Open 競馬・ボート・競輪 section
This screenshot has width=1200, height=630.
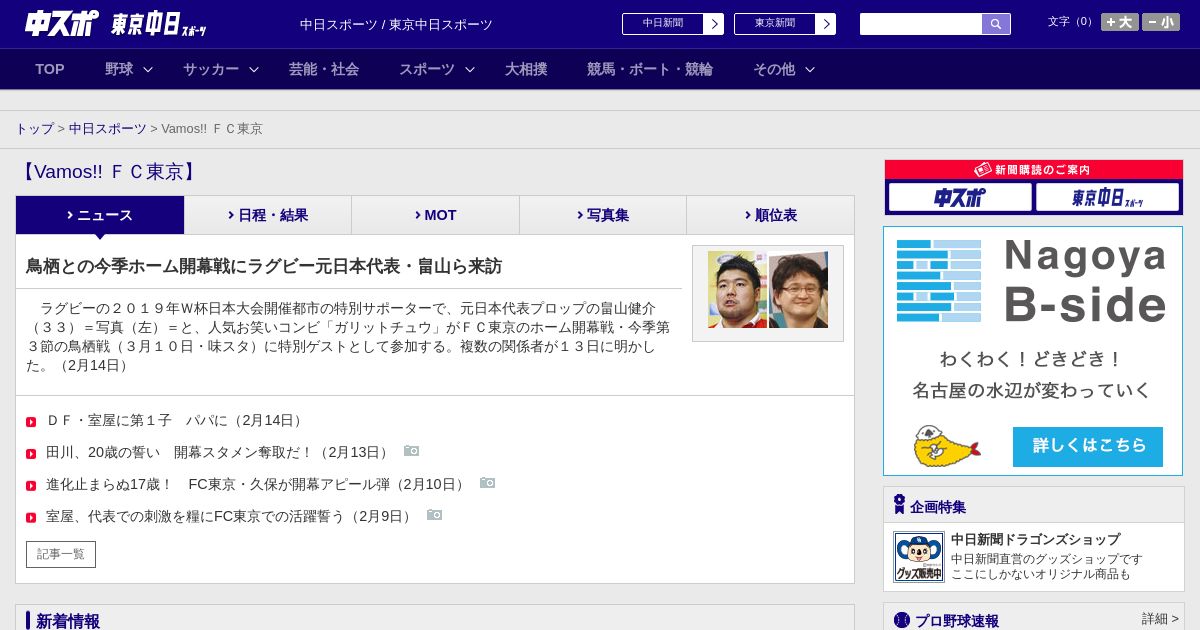(650, 69)
